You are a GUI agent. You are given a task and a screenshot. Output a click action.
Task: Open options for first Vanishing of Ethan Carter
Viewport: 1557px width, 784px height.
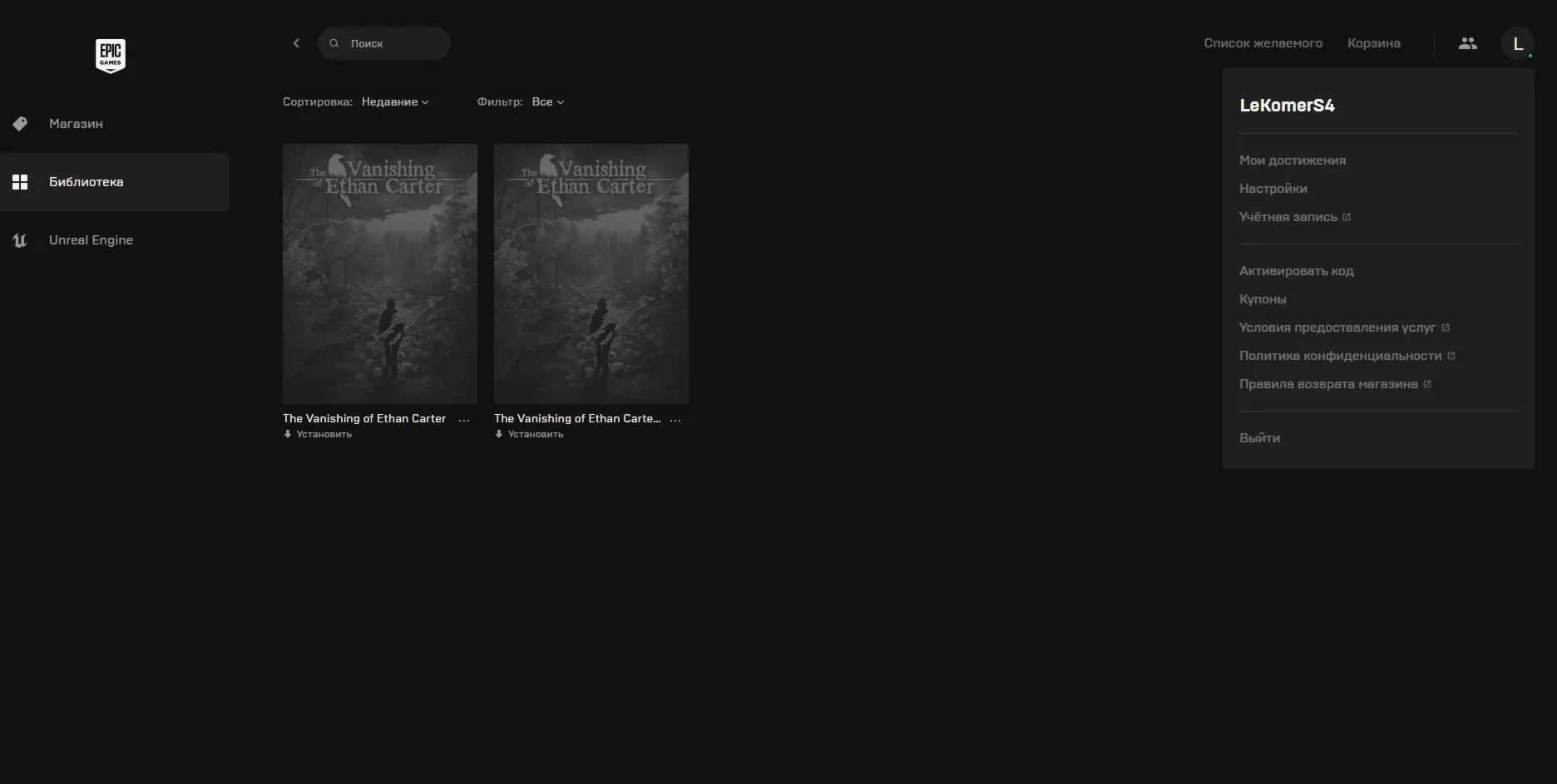pyautogui.click(x=464, y=420)
